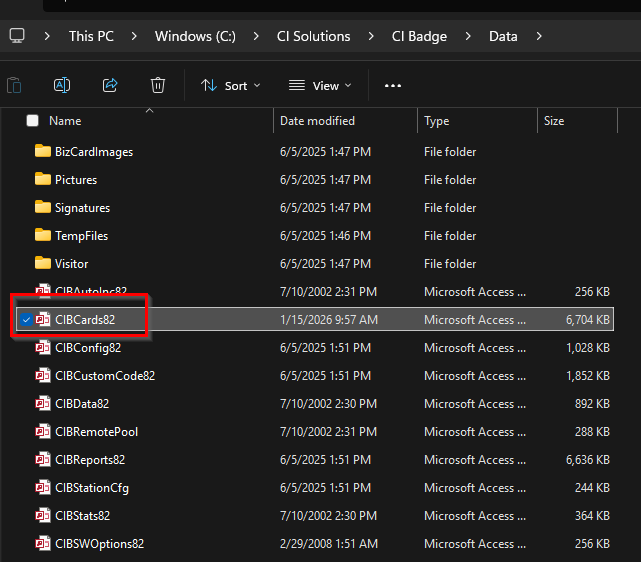Click the 6,636 KB size cell
Viewport: 641px width, 562px height.
pos(588,460)
